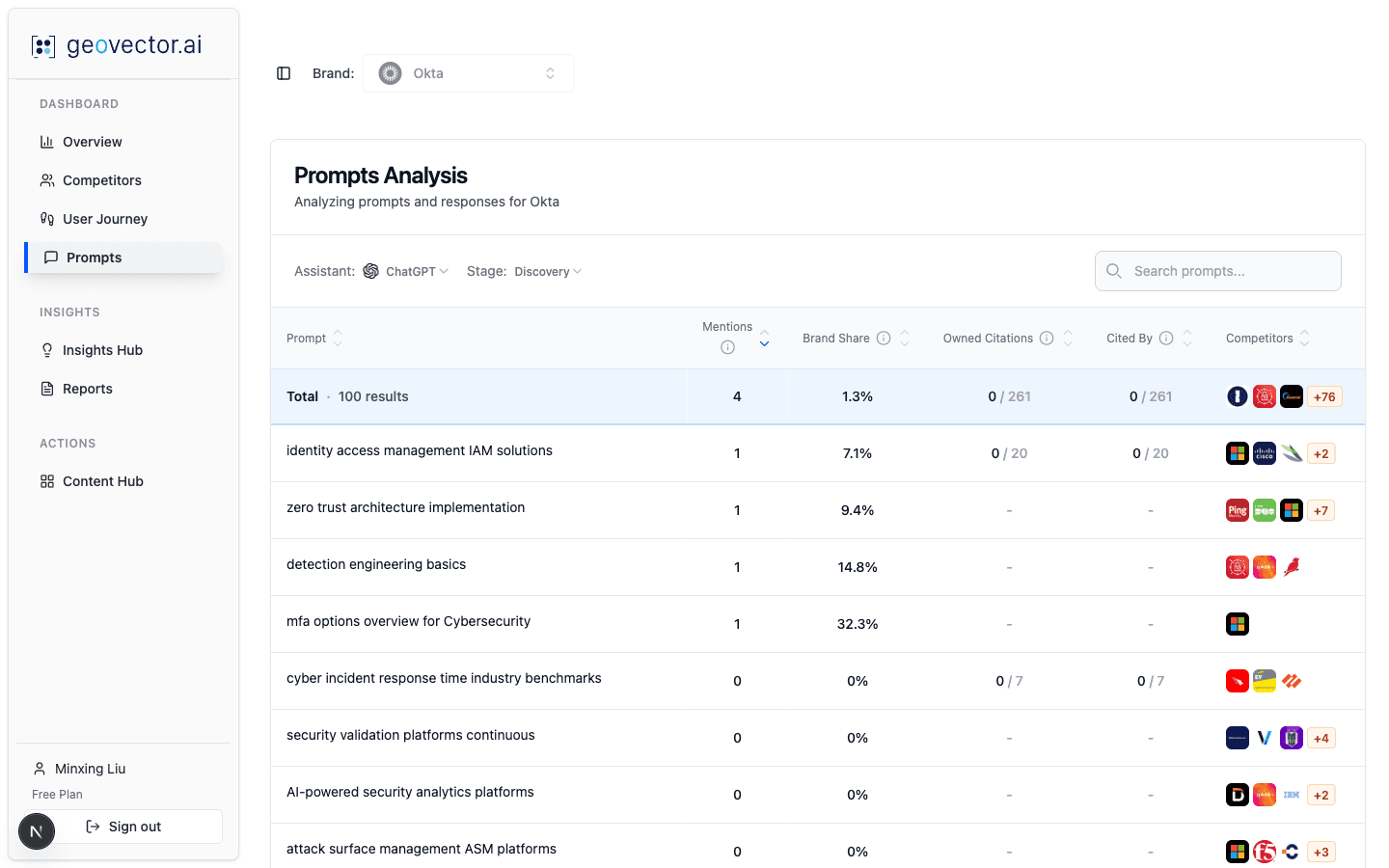Click the search magnifier icon in the search bar
The height and width of the screenshot is (868, 1389).
(1114, 271)
